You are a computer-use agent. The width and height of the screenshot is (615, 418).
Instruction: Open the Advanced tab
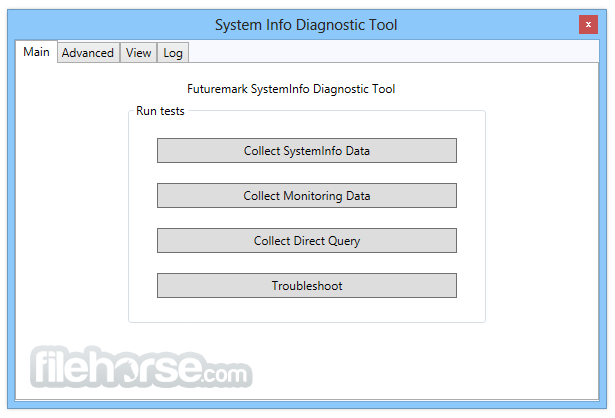point(88,53)
